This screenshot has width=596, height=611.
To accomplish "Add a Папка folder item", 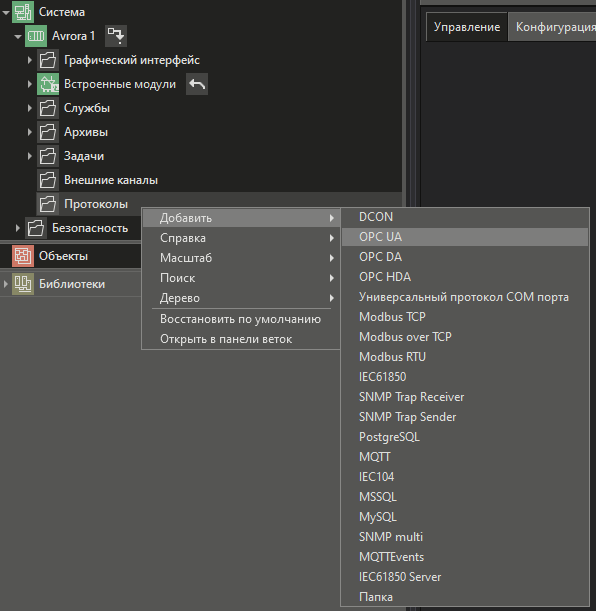I will point(465,597).
